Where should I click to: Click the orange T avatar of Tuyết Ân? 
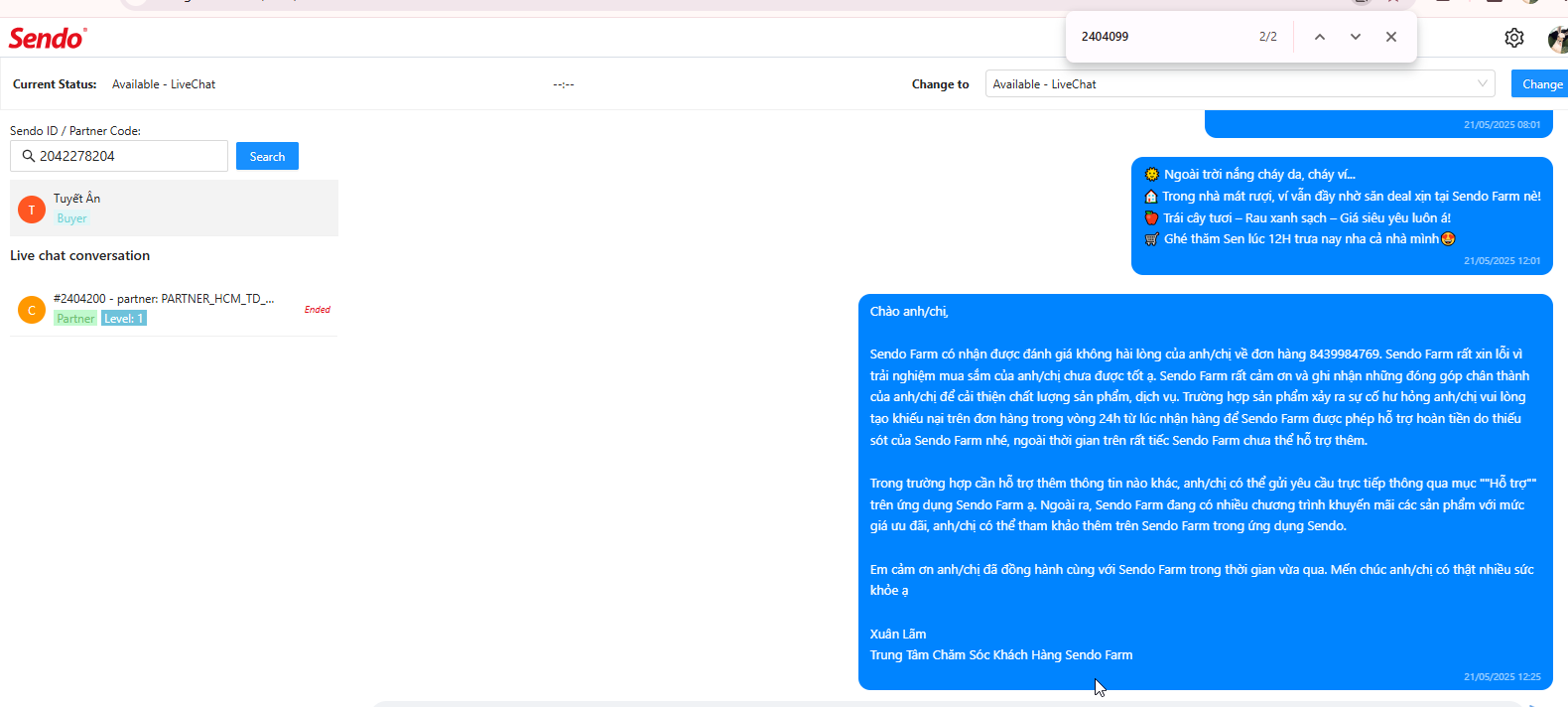click(32, 209)
